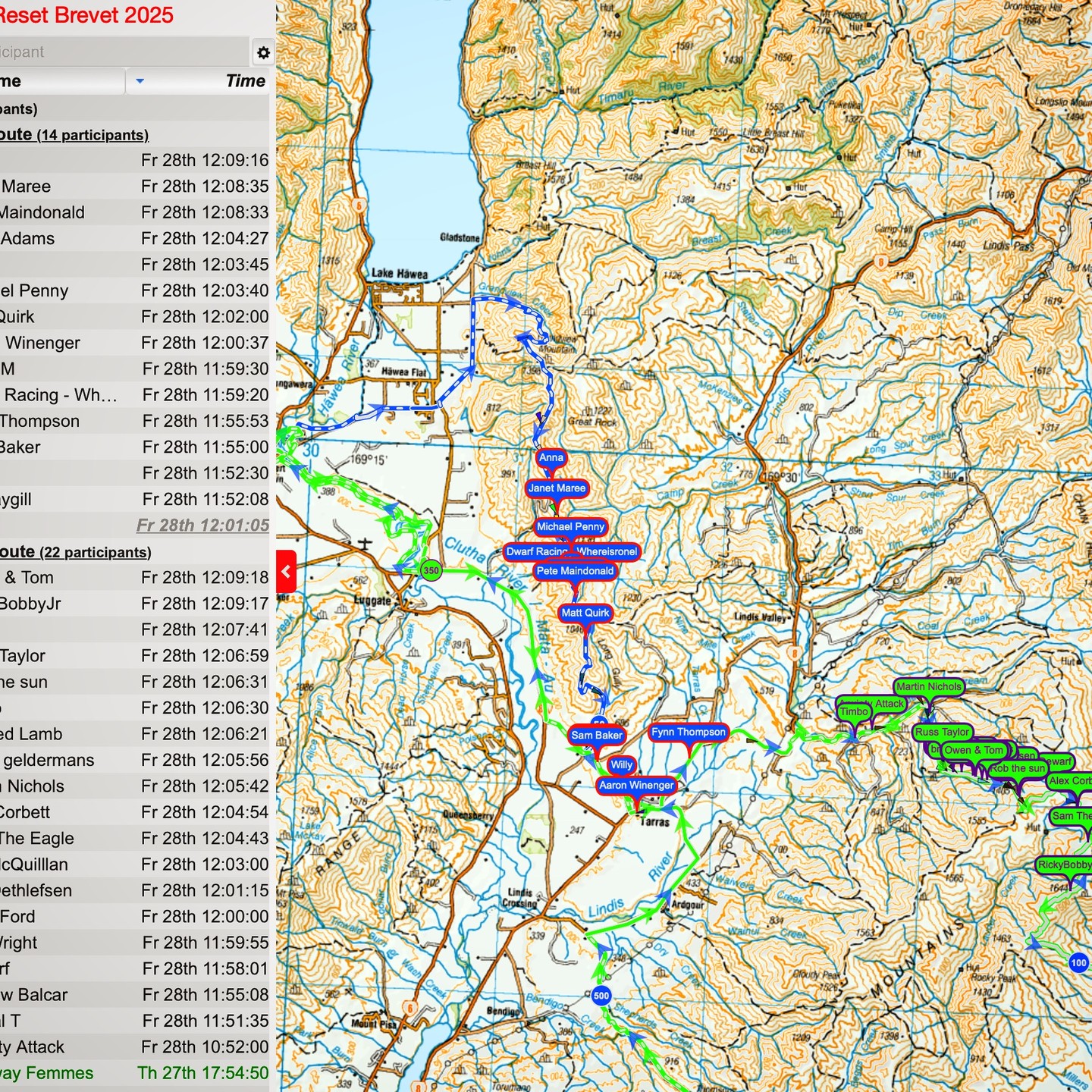Screen dimensions: 1092x1092
Task: Open the Fr 28th 12:01:05 average time link
Action: pos(202,526)
